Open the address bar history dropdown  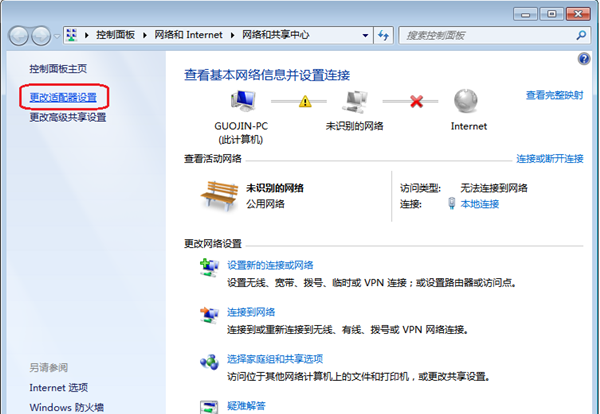click(365, 35)
